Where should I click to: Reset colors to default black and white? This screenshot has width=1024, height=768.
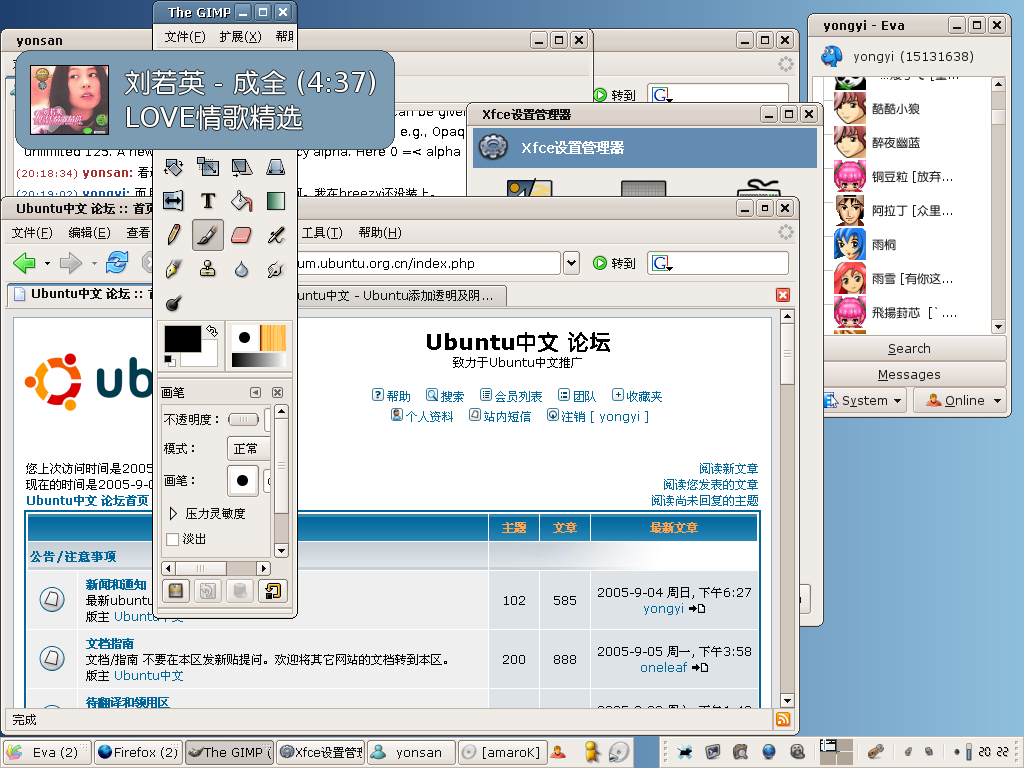168,360
